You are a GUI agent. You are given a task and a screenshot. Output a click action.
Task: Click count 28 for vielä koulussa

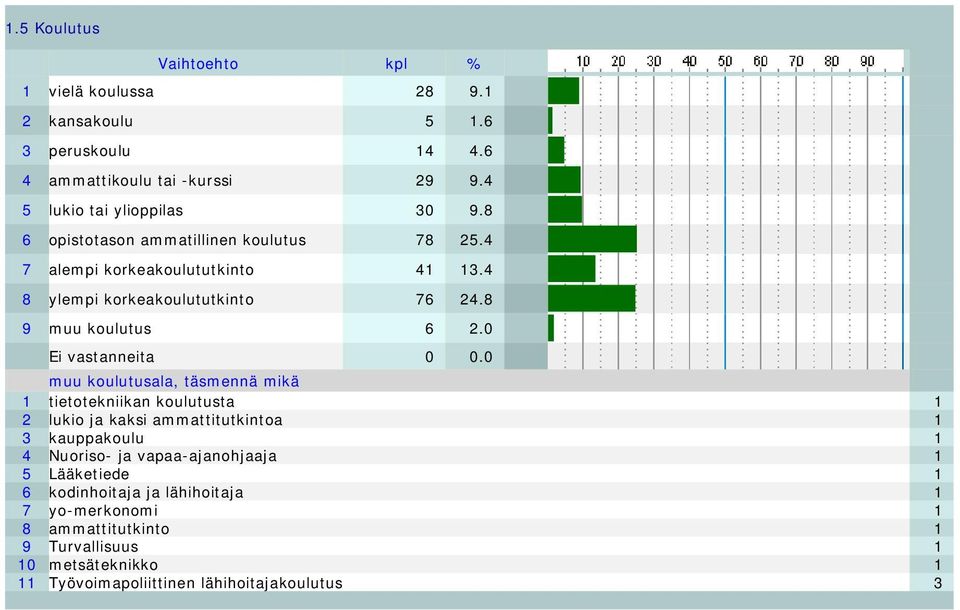point(424,91)
